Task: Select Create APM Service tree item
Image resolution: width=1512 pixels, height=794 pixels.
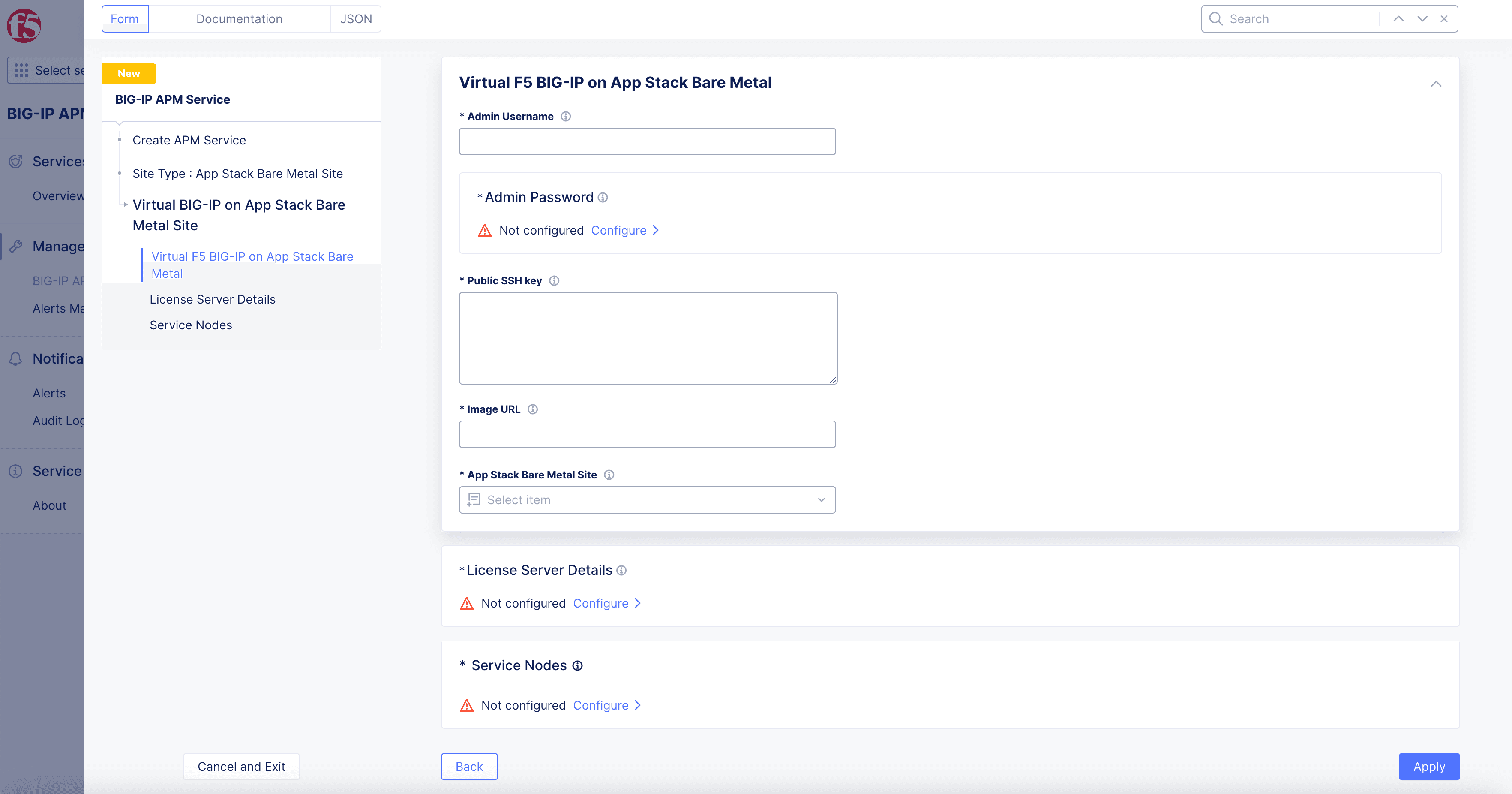Action: pos(189,140)
